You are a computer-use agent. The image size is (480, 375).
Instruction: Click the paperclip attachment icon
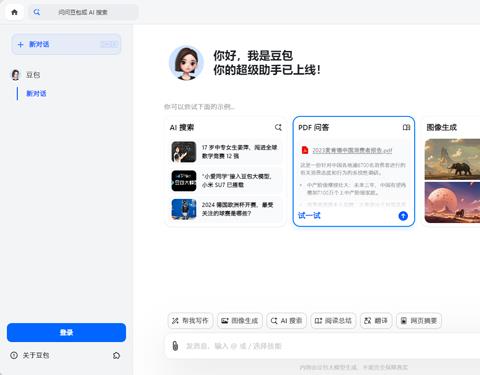[175, 346]
